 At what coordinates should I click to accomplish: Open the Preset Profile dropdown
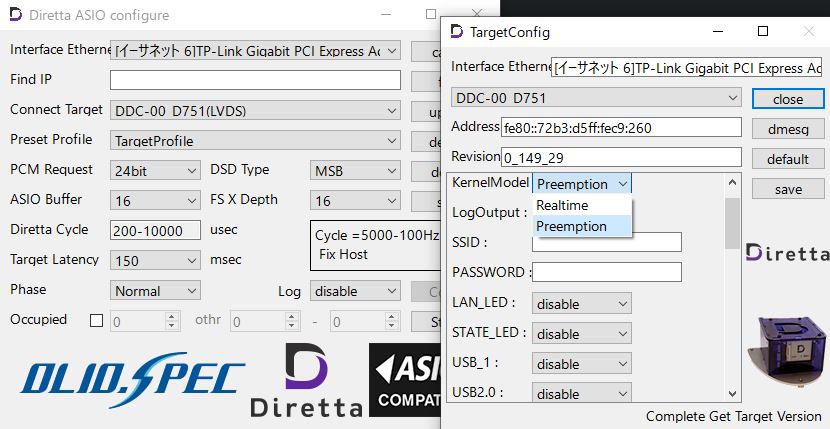255,141
